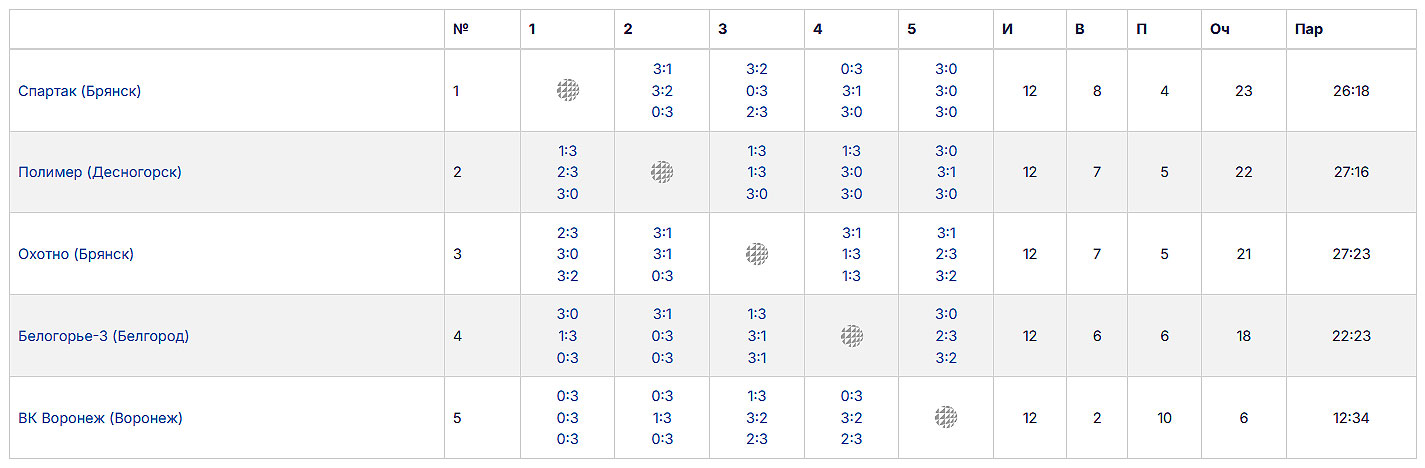The width and height of the screenshot is (1425, 468).
Task: Open the Белогорье-3 (Белгород) team link
Action: [104, 336]
